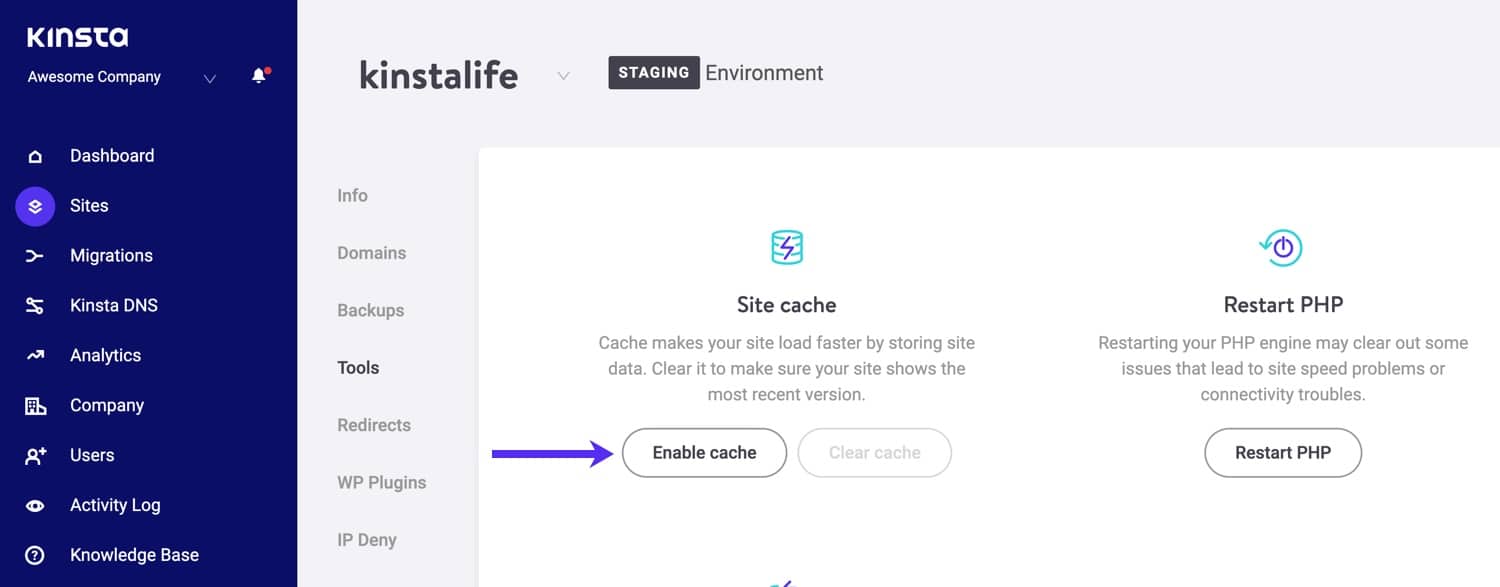The image size is (1500, 587).
Task: View notifications via the bell icon
Action: point(259,74)
